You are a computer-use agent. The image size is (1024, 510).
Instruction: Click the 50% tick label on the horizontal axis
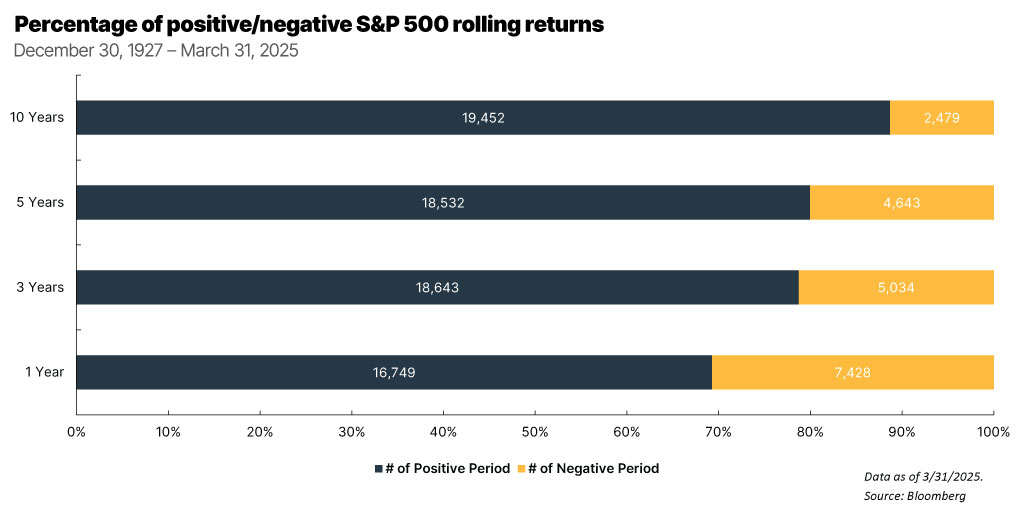[x=534, y=432]
